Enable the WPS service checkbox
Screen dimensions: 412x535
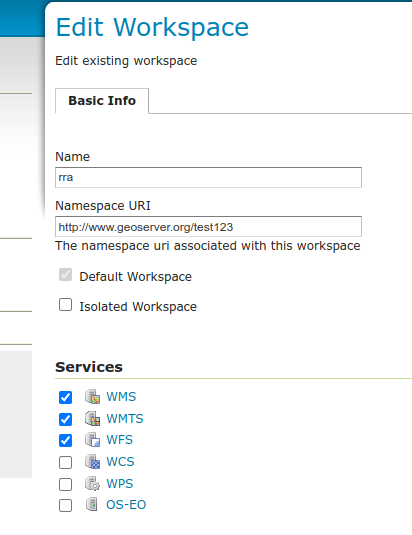pyautogui.click(x=65, y=485)
